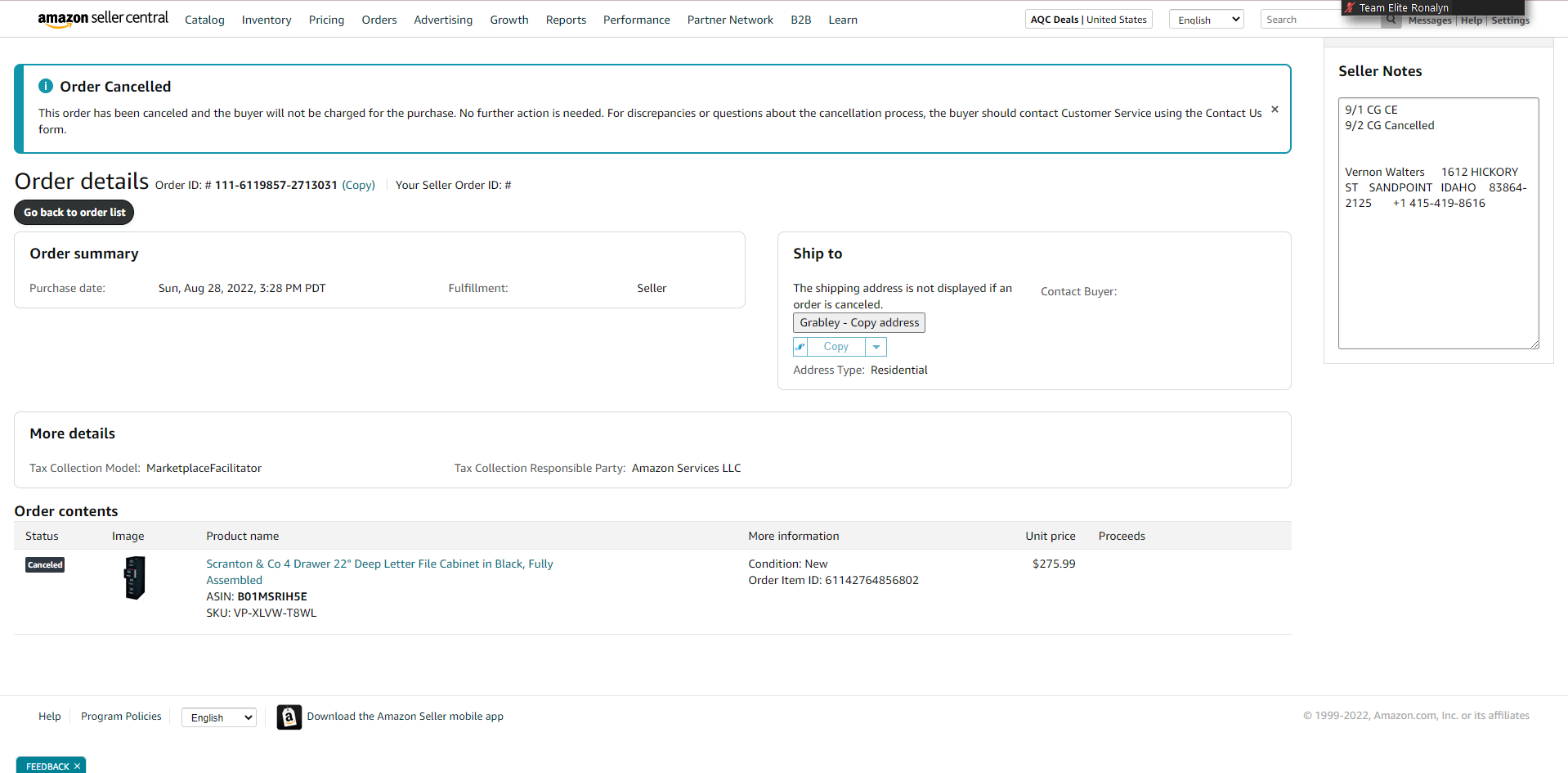Click the Seller Notes resize handle

click(1534, 344)
